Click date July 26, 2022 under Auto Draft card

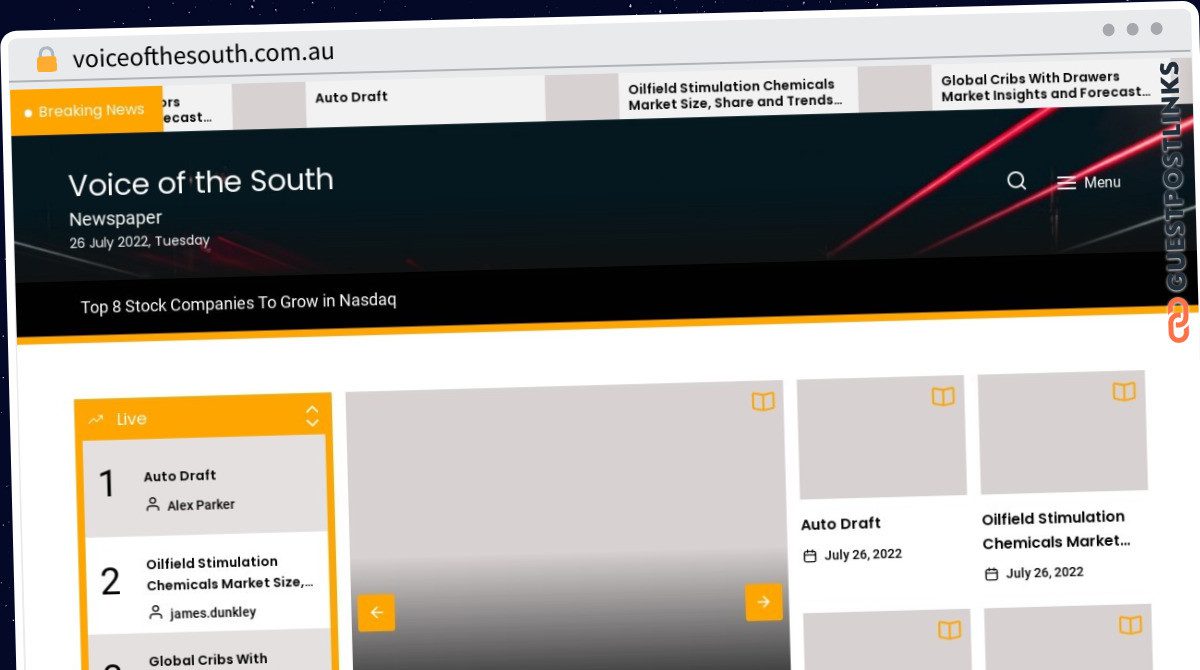(x=863, y=555)
